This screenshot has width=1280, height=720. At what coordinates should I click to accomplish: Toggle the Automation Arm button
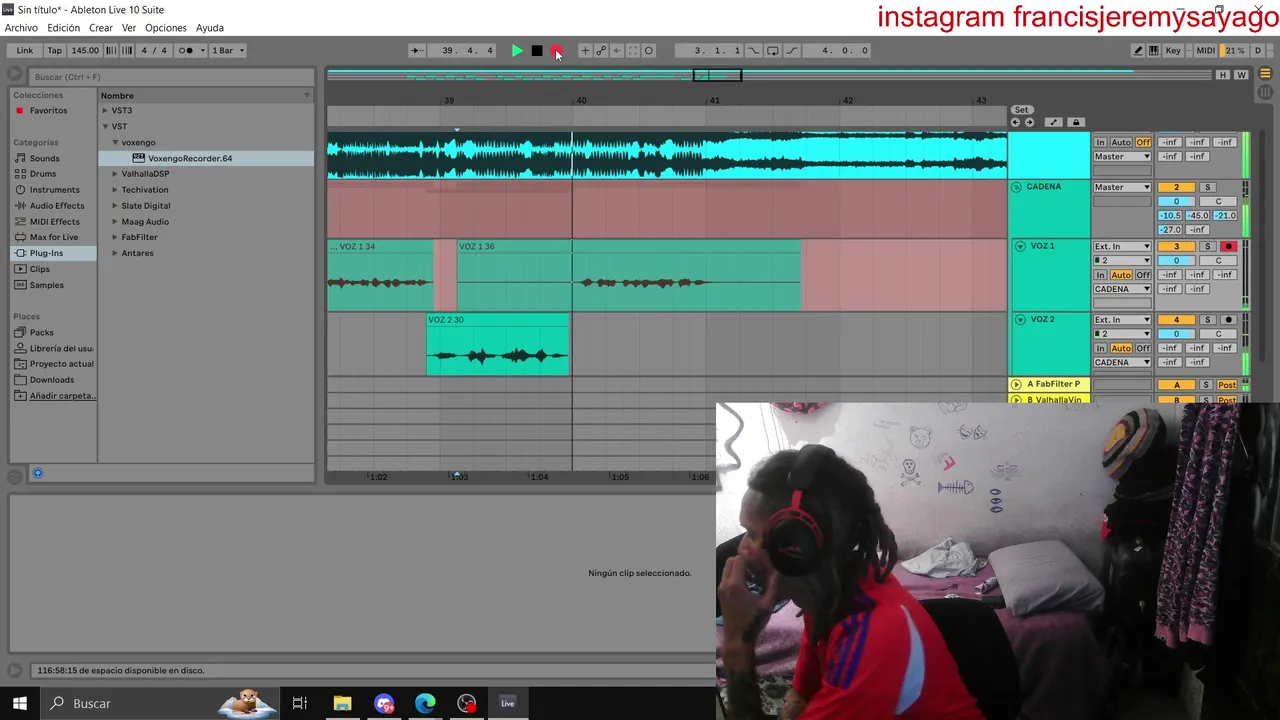tap(601, 50)
